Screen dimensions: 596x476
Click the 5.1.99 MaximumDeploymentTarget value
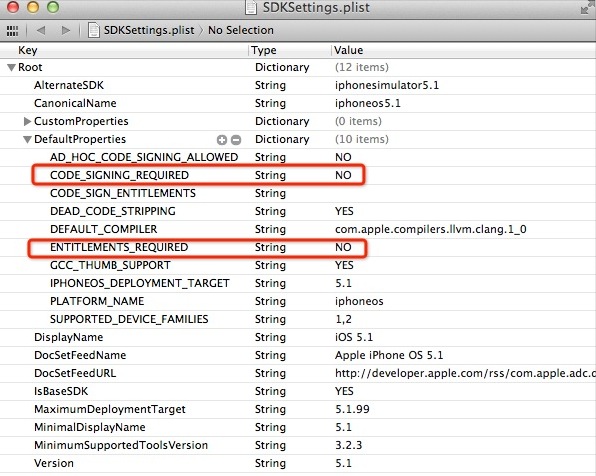tap(352, 409)
